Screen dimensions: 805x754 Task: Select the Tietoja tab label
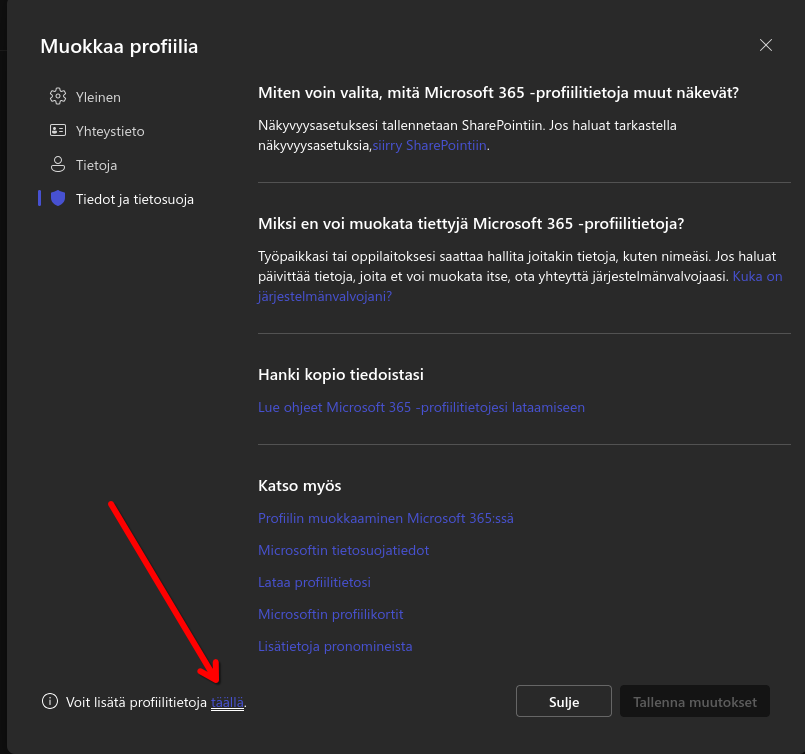(x=96, y=165)
